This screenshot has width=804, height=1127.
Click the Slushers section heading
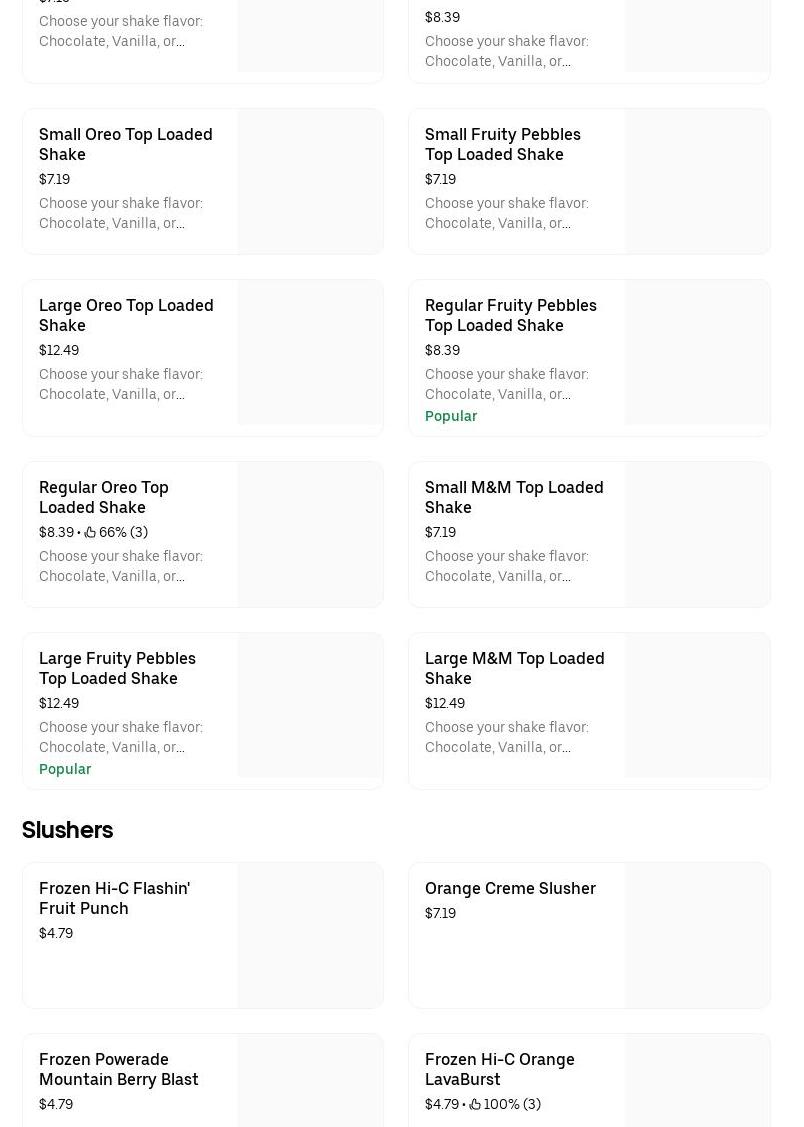pyautogui.click(x=68, y=830)
